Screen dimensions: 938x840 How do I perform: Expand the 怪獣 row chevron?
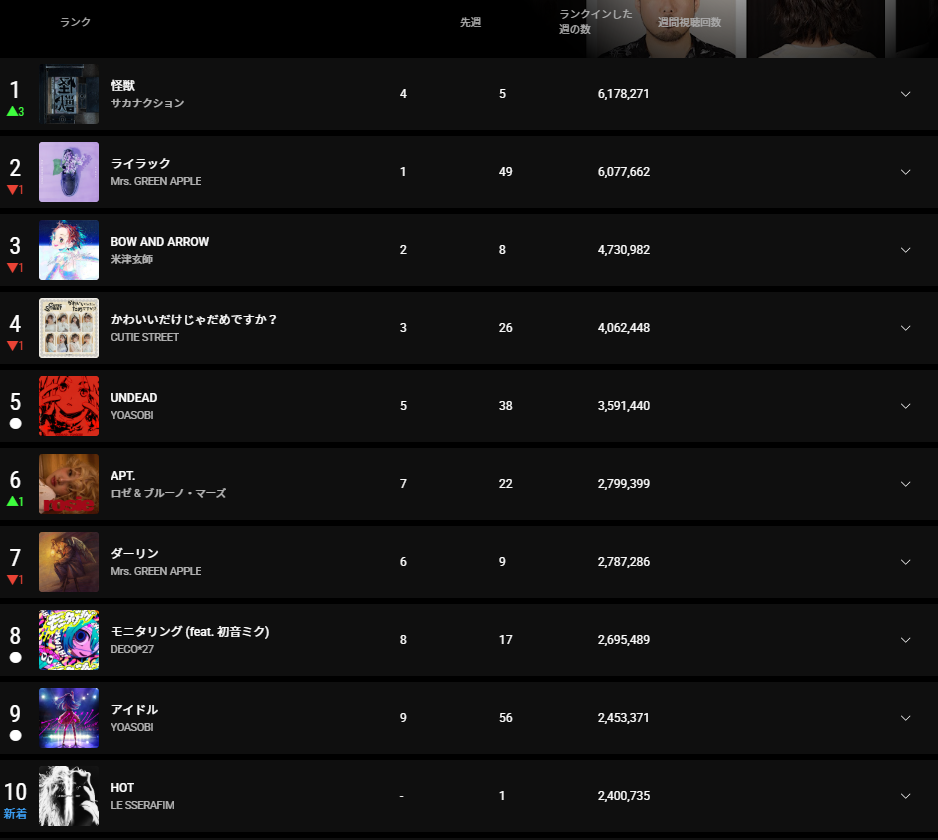point(905,94)
